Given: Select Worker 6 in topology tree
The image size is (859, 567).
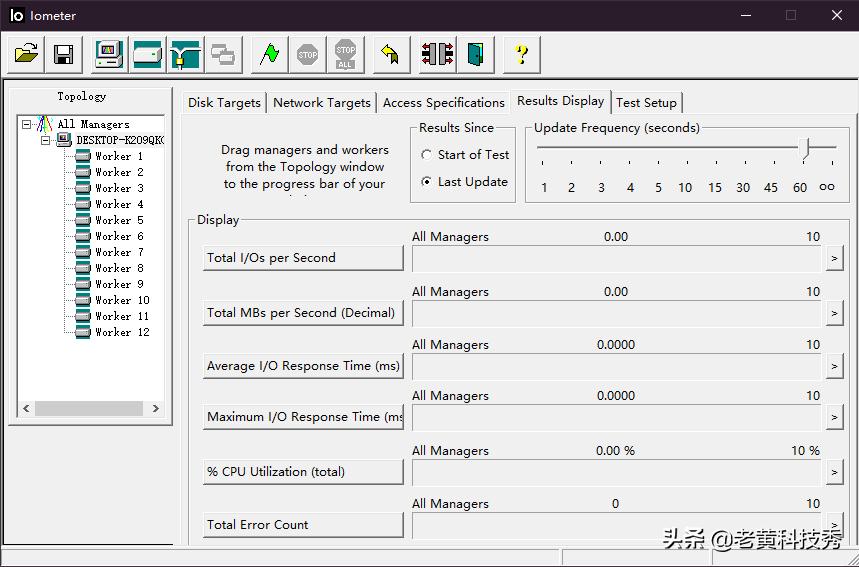Looking at the screenshot, I should click(119, 236).
